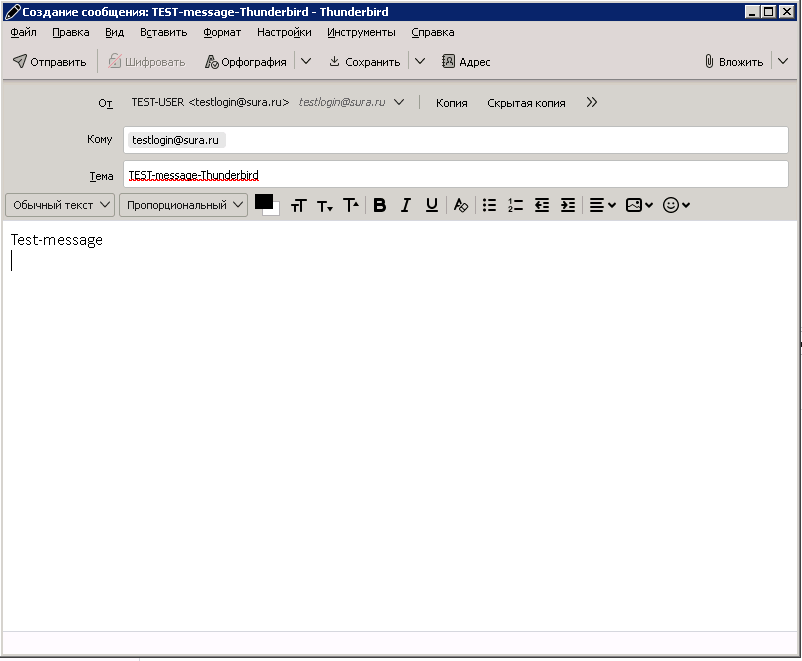Increase text indent
This screenshot has height=661, width=802.
click(x=568, y=205)
